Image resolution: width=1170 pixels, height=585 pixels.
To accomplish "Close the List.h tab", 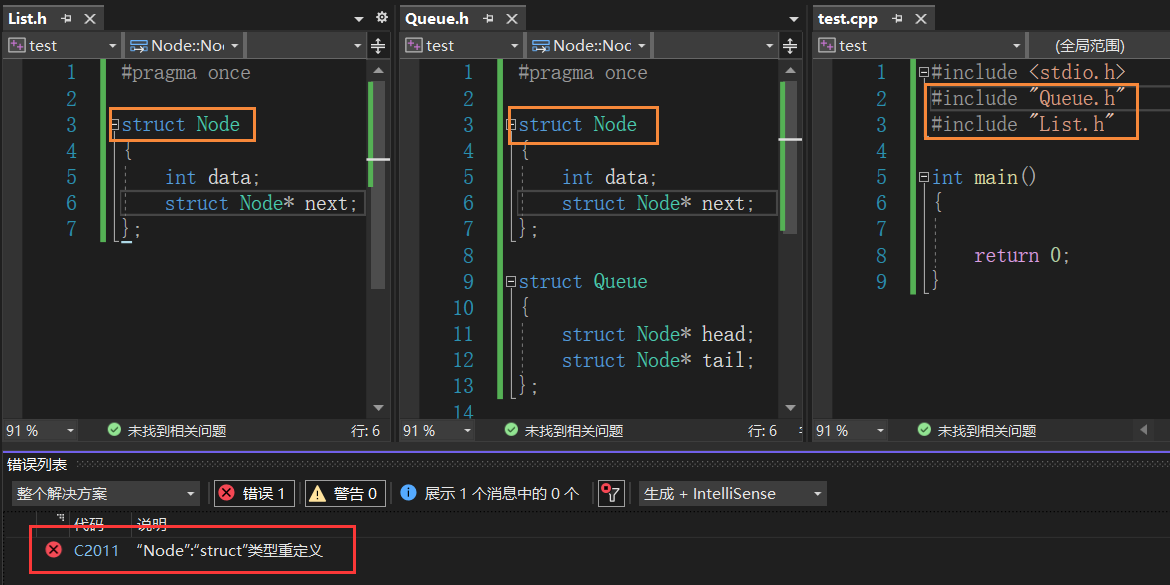I will click(89, 19).
